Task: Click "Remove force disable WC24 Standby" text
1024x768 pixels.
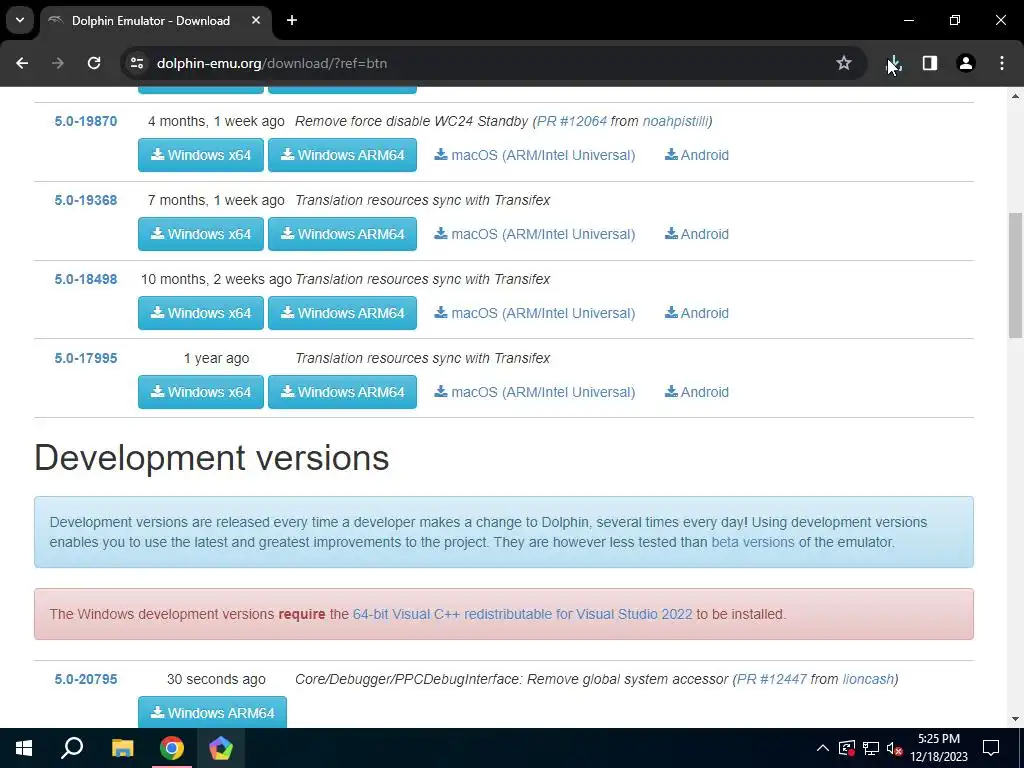Action: click(411, 121)
